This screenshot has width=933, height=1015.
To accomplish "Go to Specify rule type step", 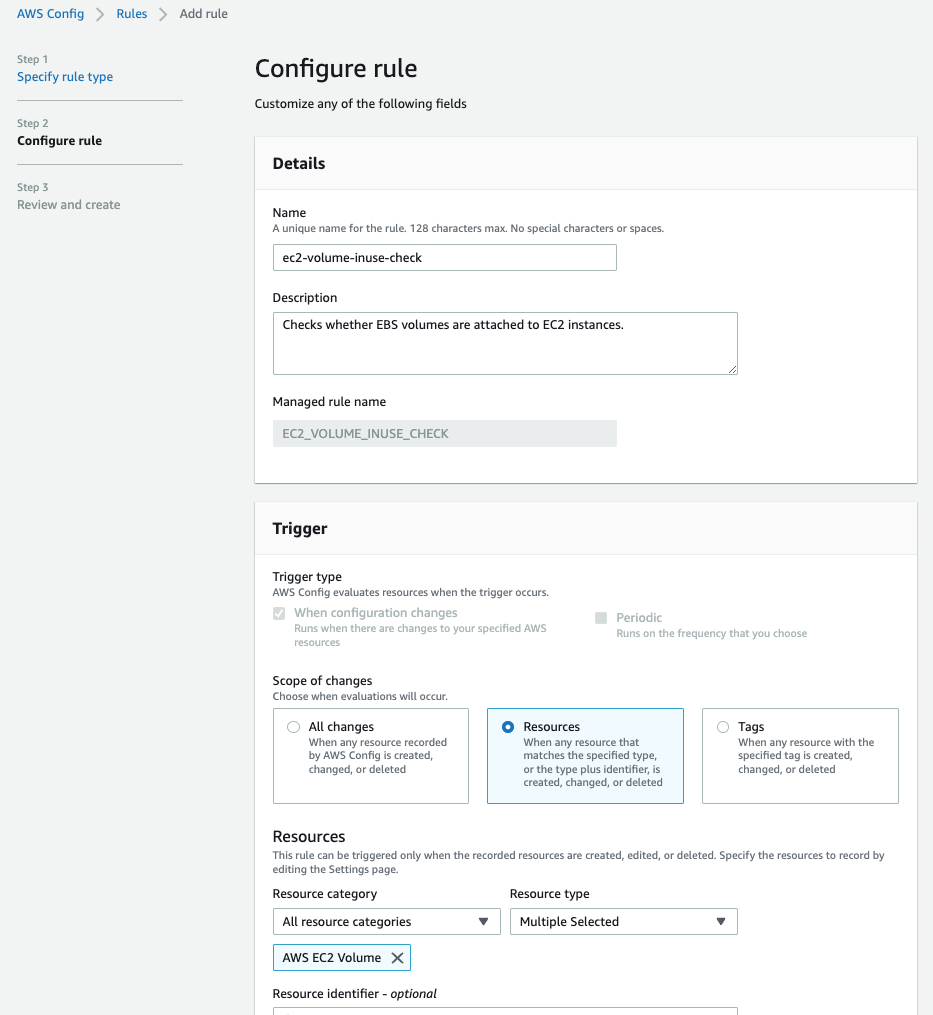I will click(x=65, y=76).
